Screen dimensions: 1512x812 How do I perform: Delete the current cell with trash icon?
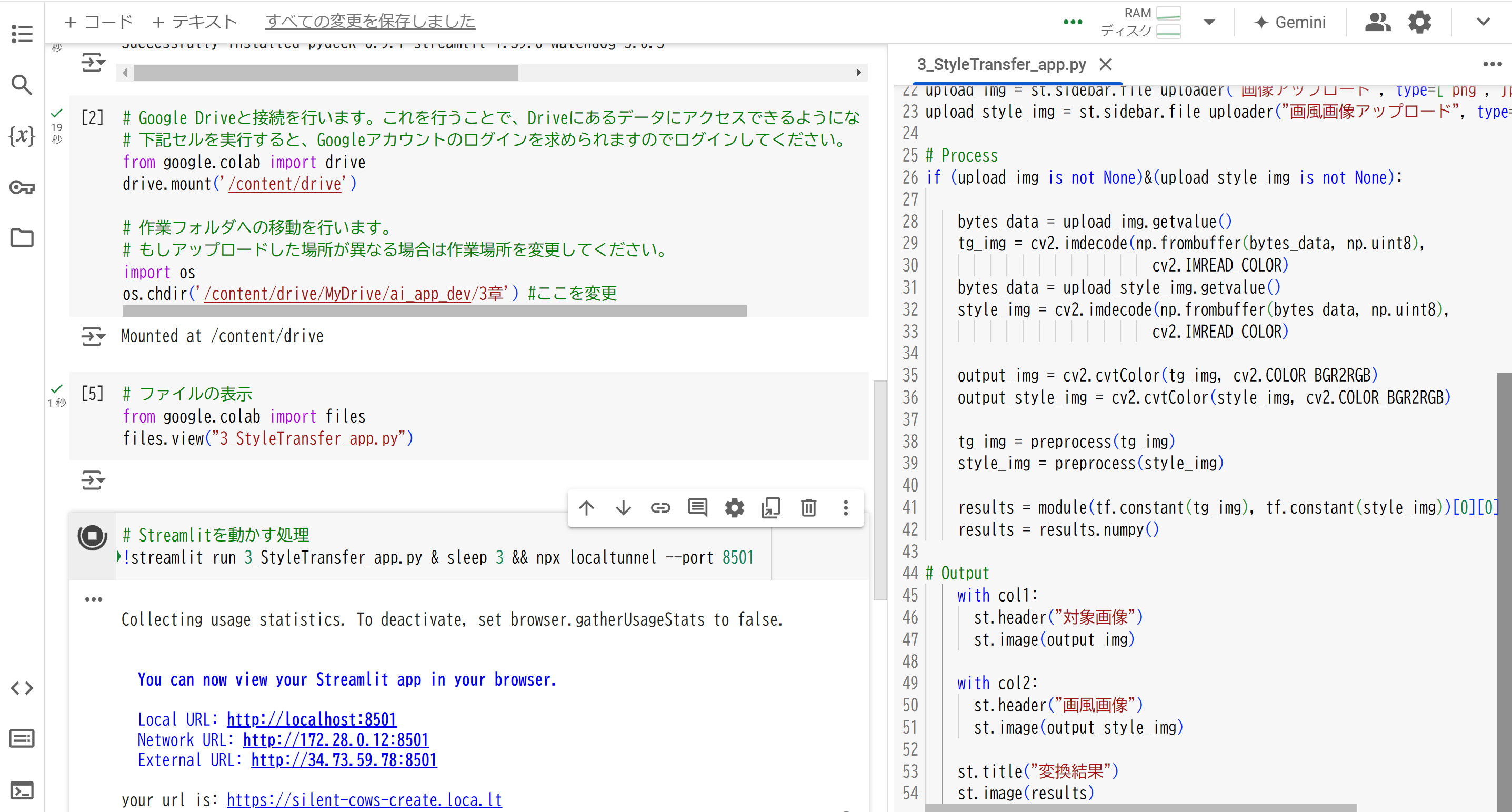808,507
